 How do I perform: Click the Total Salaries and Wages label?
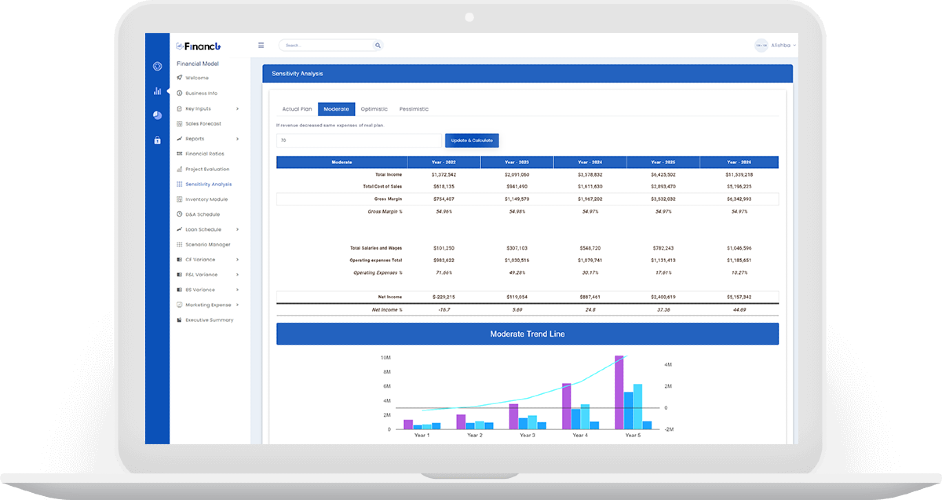[376, 248]
